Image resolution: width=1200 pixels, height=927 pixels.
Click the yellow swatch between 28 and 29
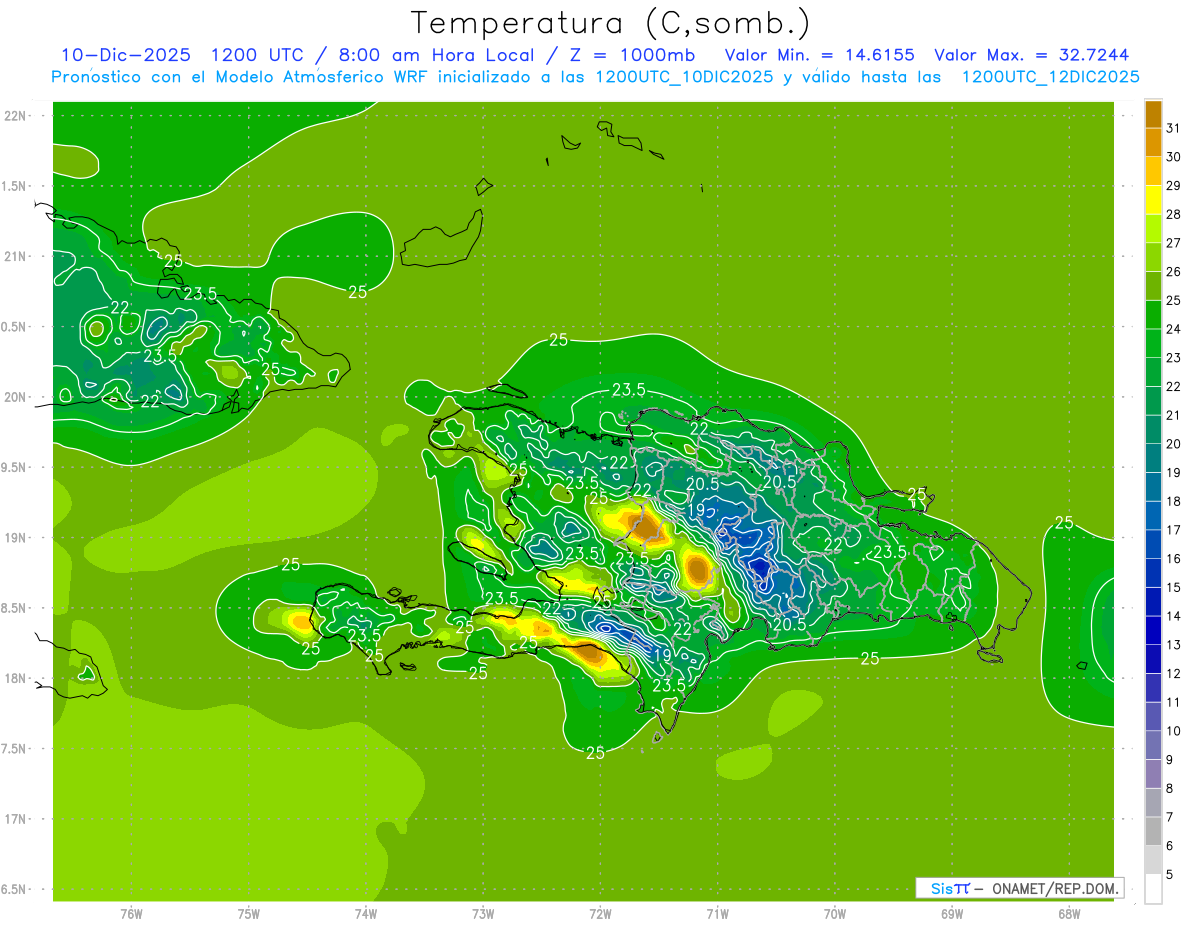1153,199
